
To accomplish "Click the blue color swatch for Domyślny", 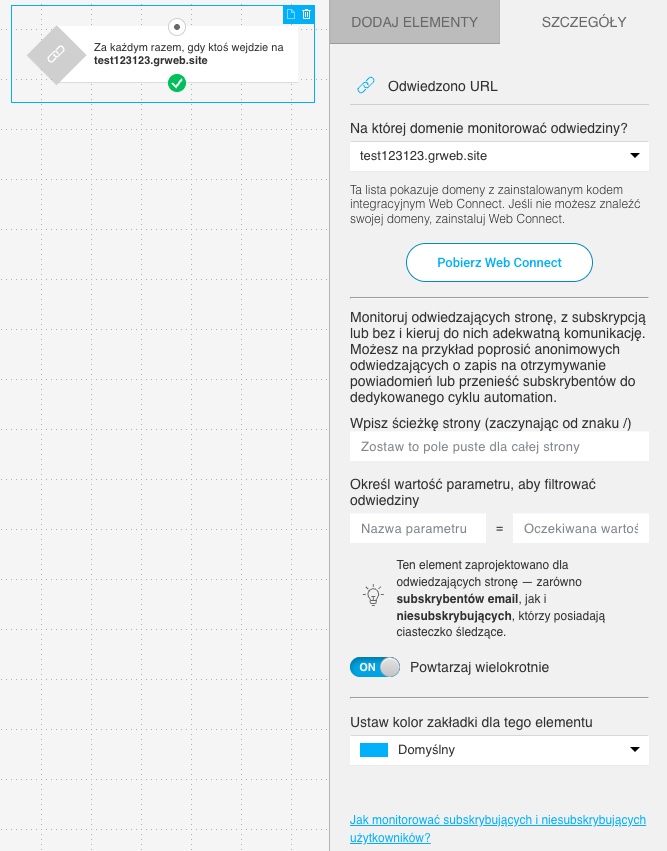I will (x=373, y=749).
